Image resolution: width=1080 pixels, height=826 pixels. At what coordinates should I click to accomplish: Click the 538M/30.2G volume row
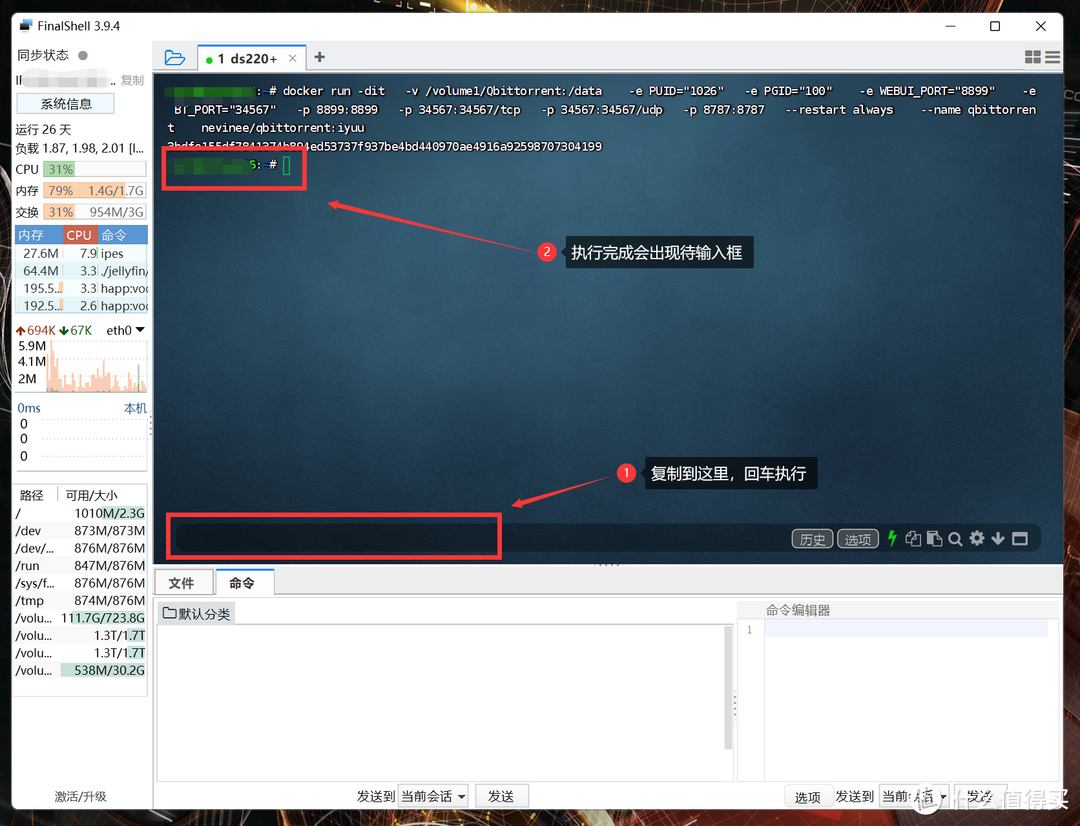pos(81,670)
